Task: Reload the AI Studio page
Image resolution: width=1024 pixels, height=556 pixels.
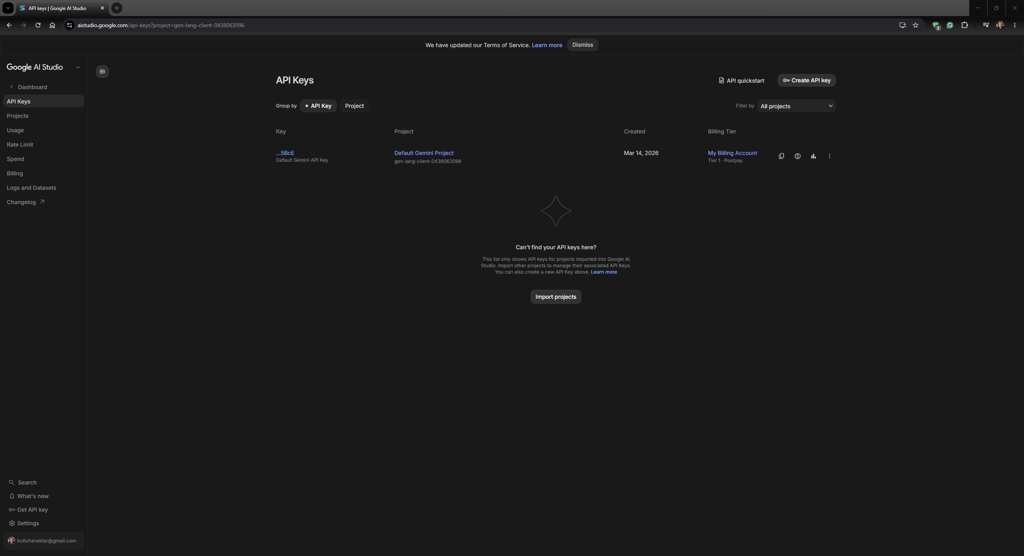Action: pos(38,25)
